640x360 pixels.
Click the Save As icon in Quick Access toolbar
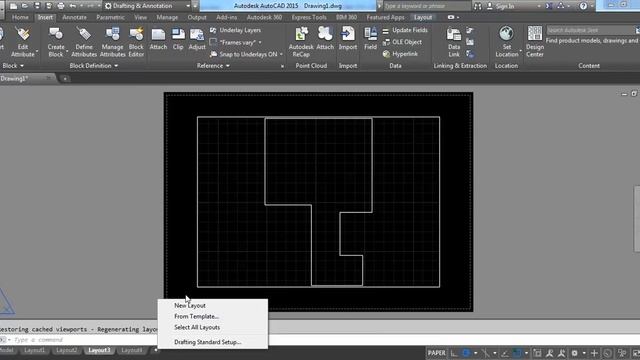(x=49, y=6)
